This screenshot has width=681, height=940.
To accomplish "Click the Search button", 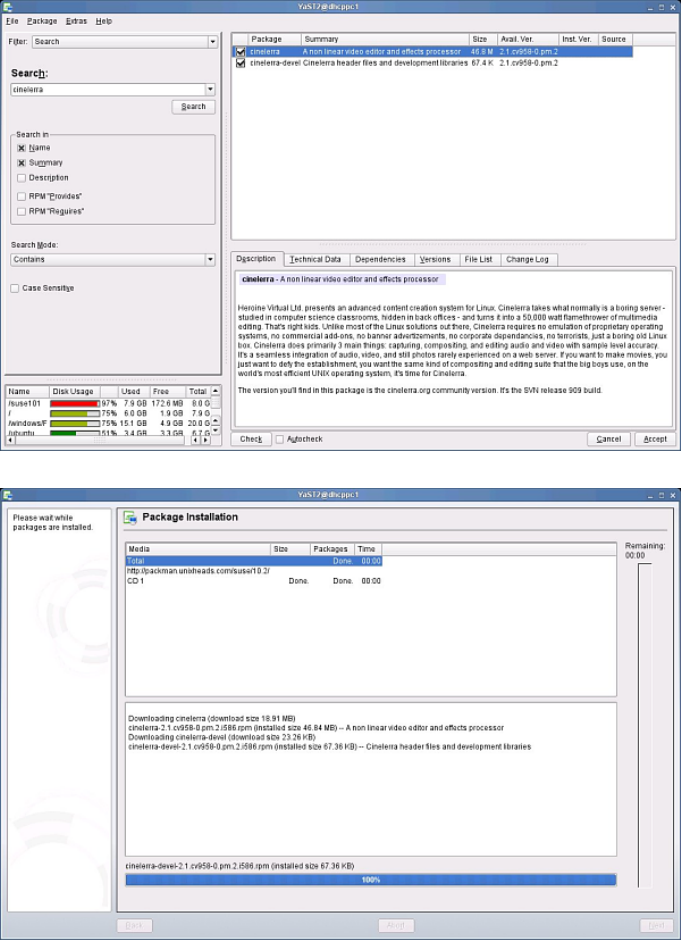I will (193, 107).
